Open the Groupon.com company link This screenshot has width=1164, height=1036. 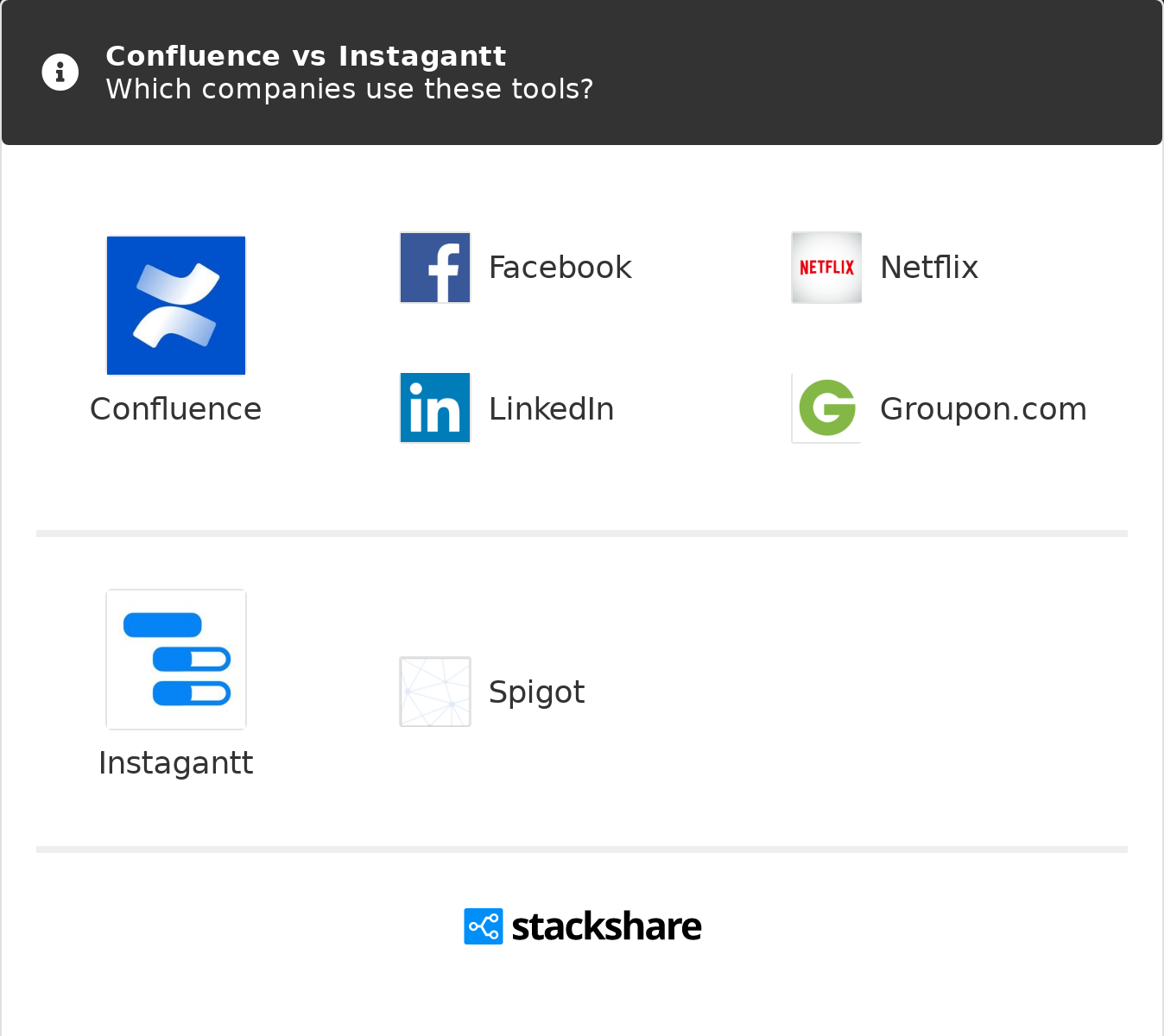(x=983, y=409)
